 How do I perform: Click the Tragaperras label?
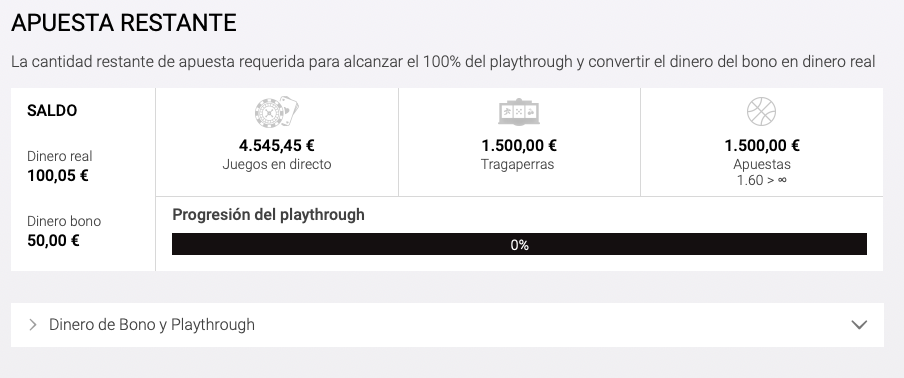(518, 164)
